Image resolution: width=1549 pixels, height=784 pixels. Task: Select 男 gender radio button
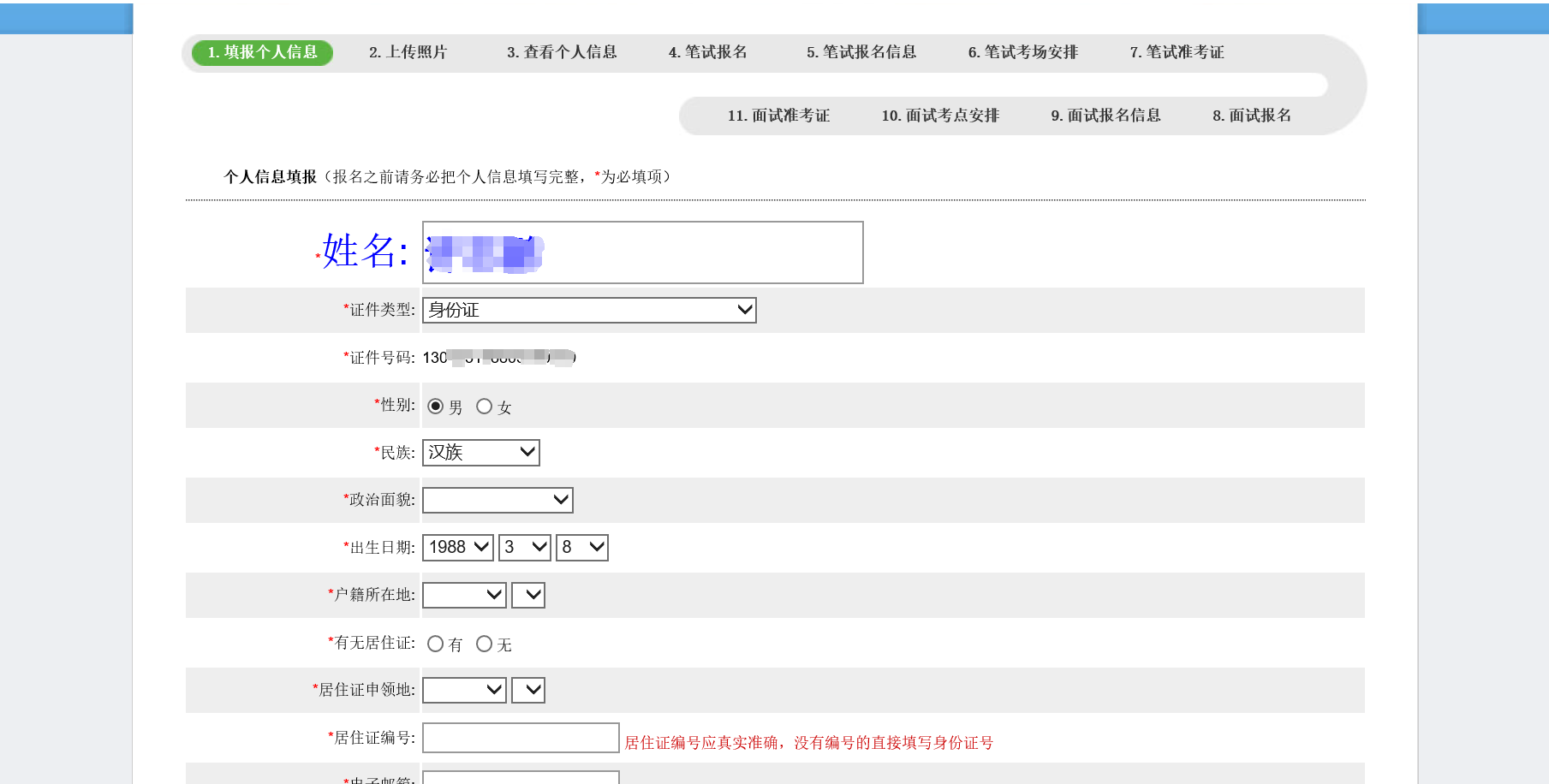click(435, 406)
